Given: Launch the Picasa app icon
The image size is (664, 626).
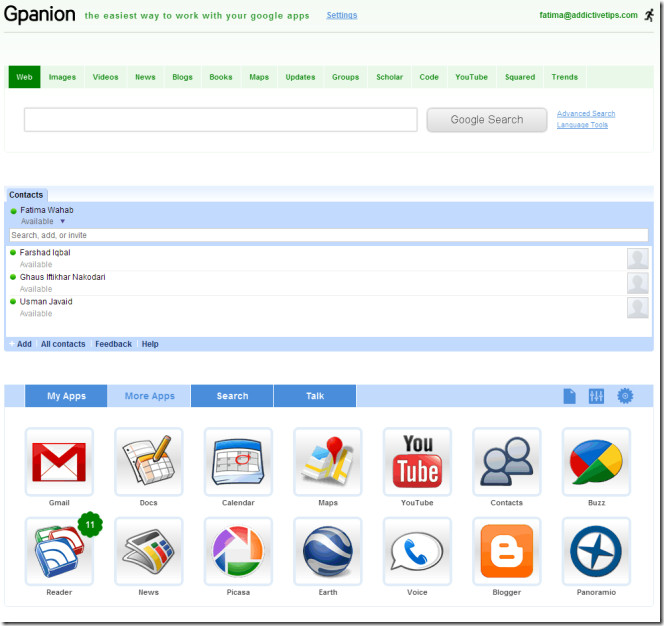Looking at the screenshot, I should point(238,551).
